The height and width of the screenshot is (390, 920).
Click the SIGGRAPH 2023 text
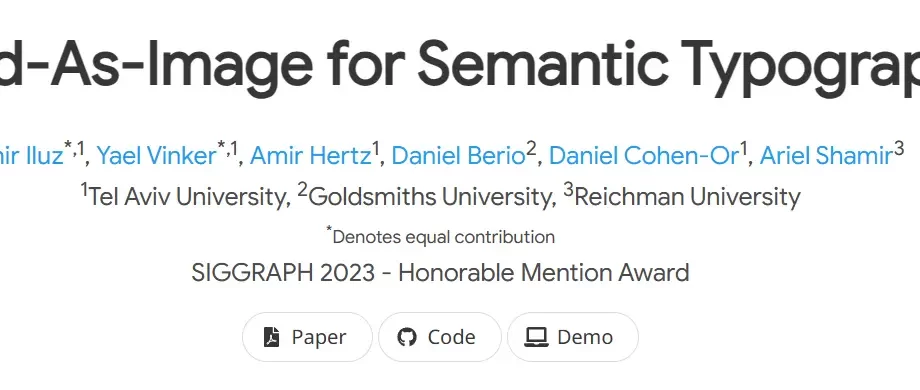point(283,273)
